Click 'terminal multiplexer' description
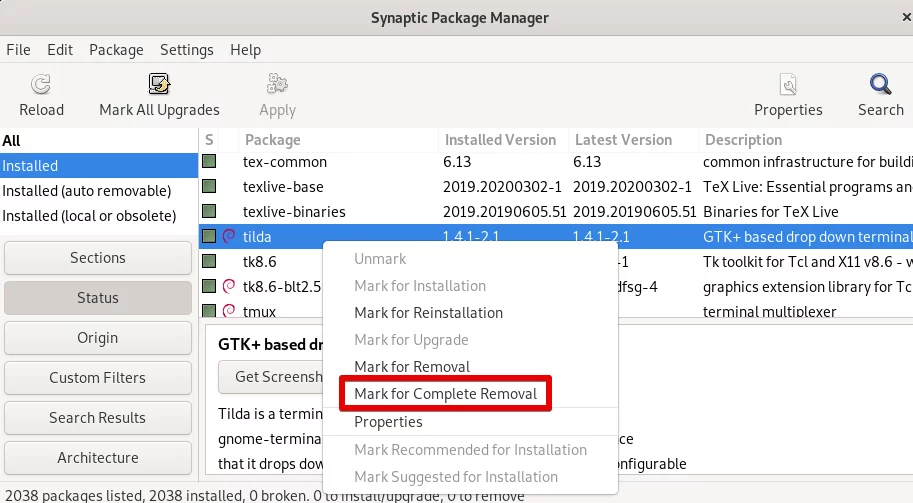Image resolution: width=913 pixels, height=503 pixels. (x=769, y=311)
